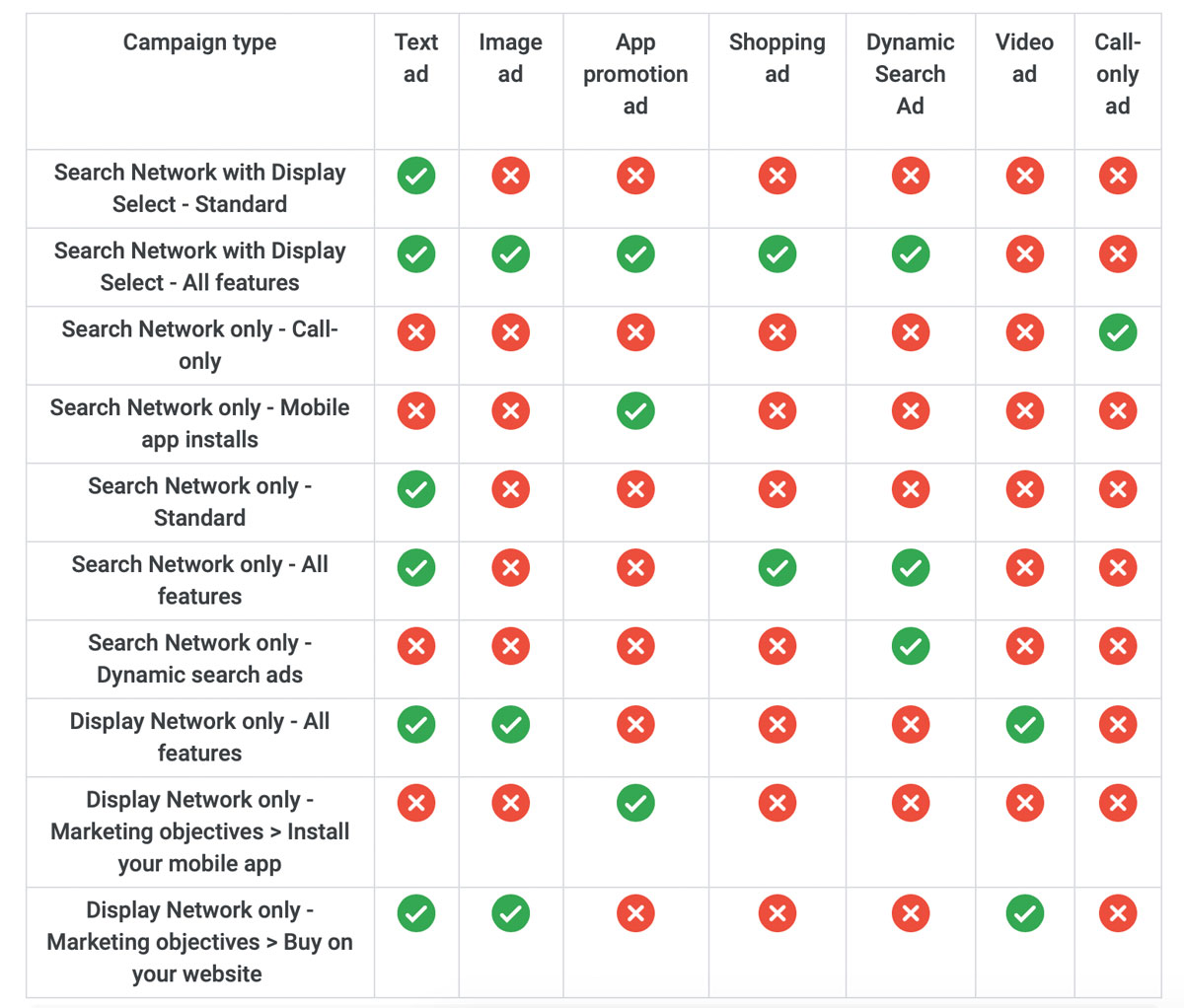Select the Display Network only - All features label
The image size is (1184, 1008).
click(x=200, y=737)
